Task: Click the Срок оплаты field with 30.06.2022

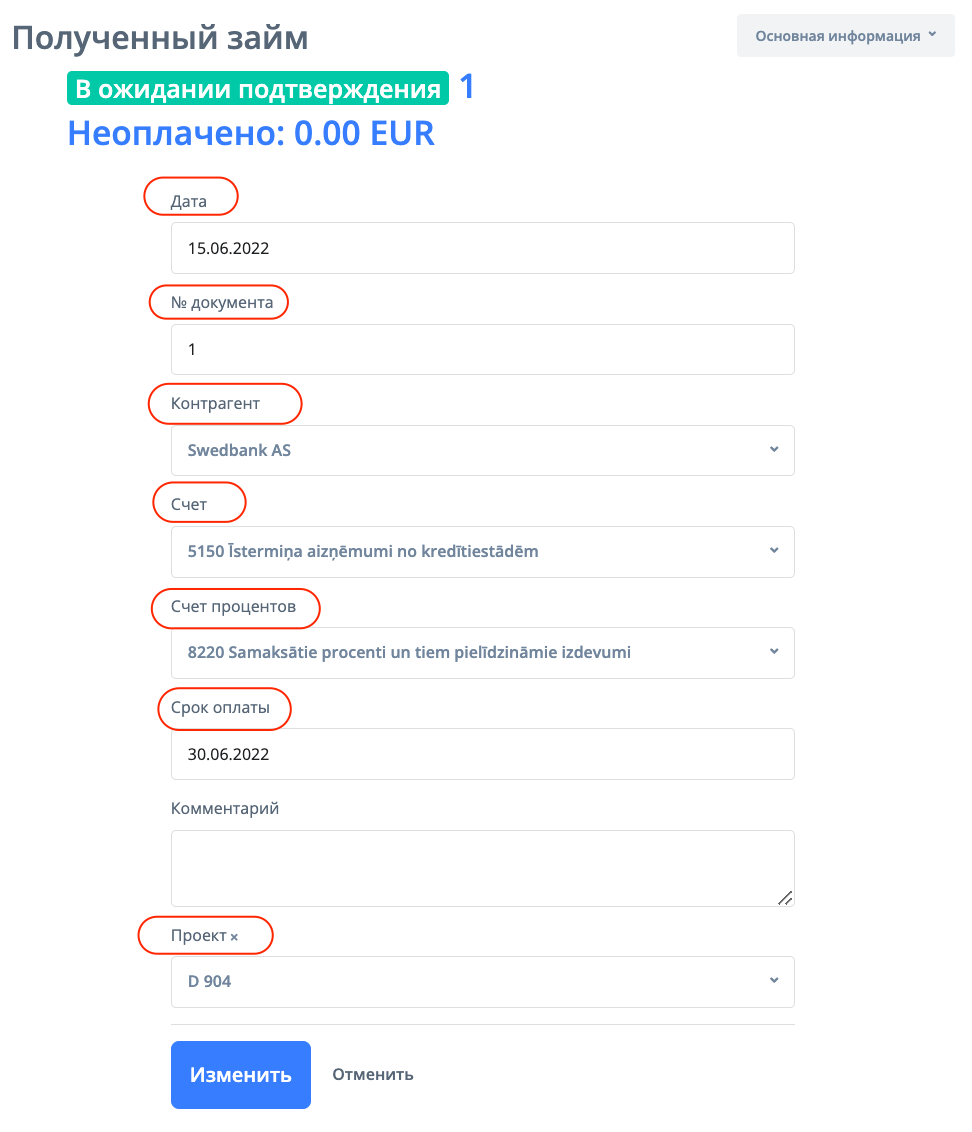Action: [x=482, y=754]
